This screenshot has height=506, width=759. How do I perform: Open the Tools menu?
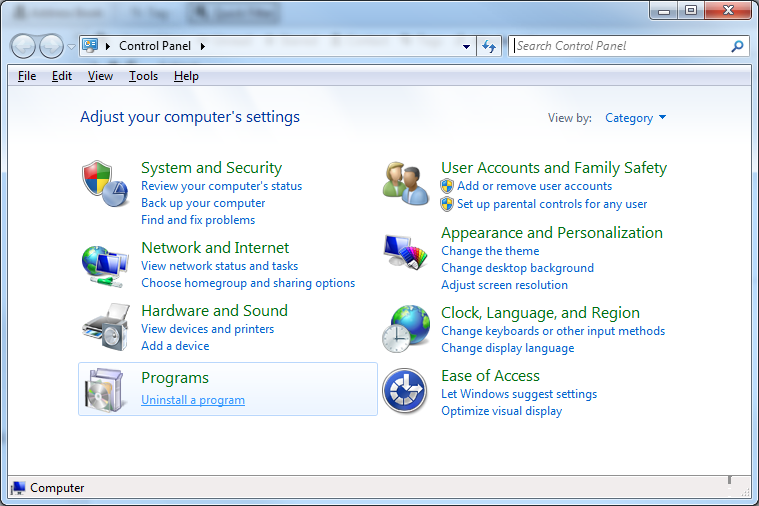point(143,76)
